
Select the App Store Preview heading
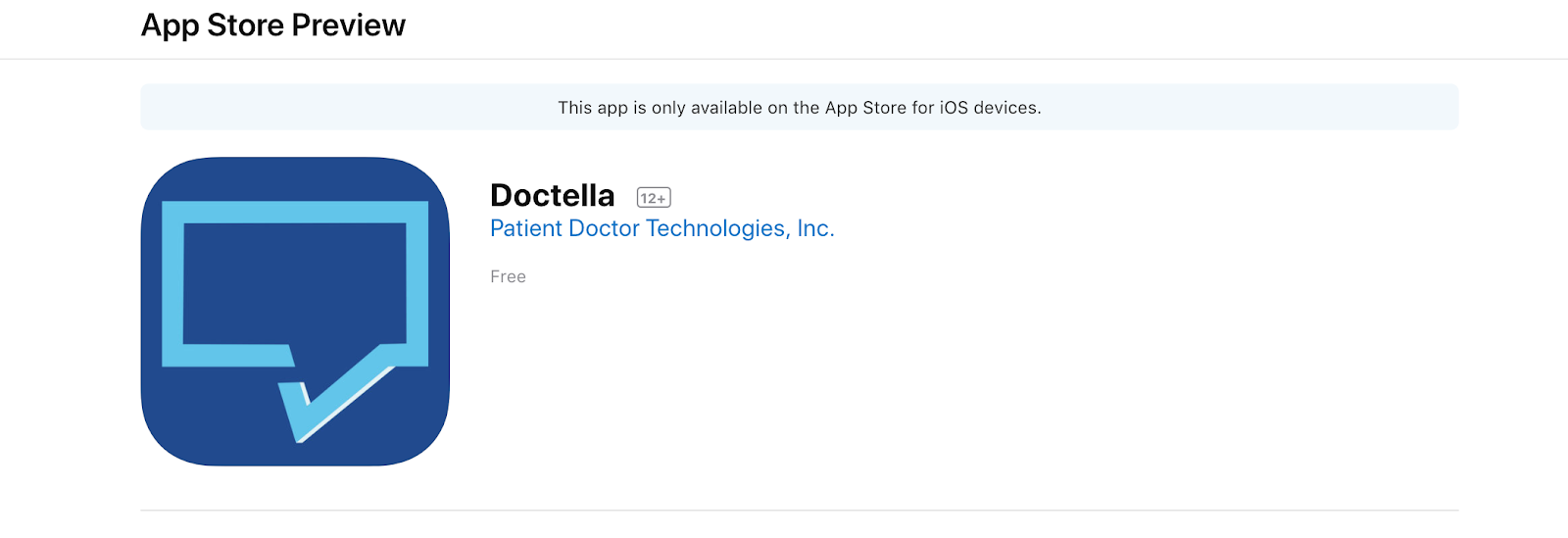click(x=273, y=25)
